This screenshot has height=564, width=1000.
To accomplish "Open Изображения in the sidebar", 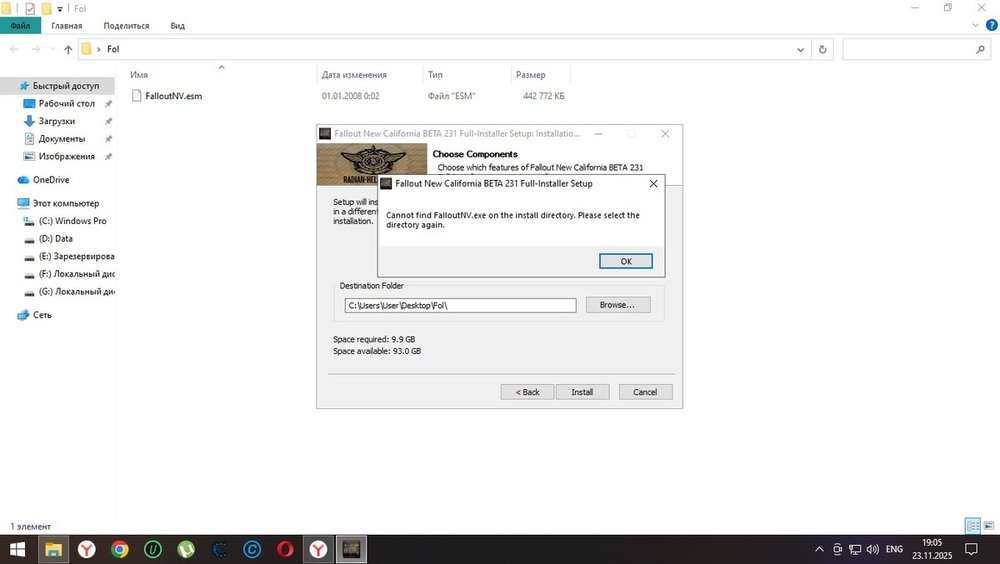I will 66,156.
